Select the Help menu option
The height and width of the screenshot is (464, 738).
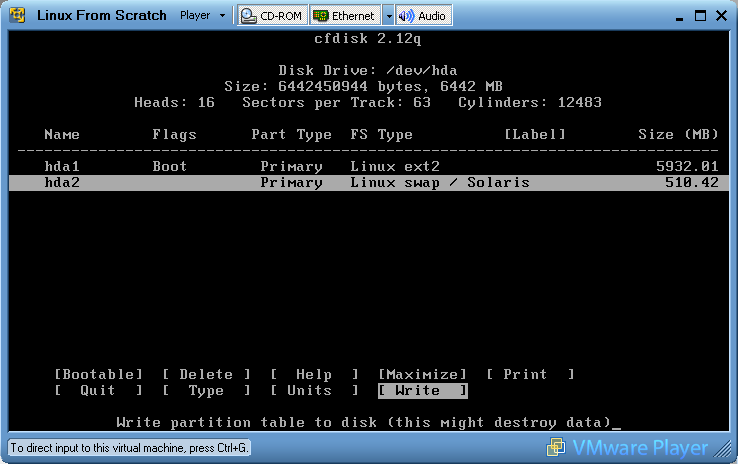(x=314, y=375)
